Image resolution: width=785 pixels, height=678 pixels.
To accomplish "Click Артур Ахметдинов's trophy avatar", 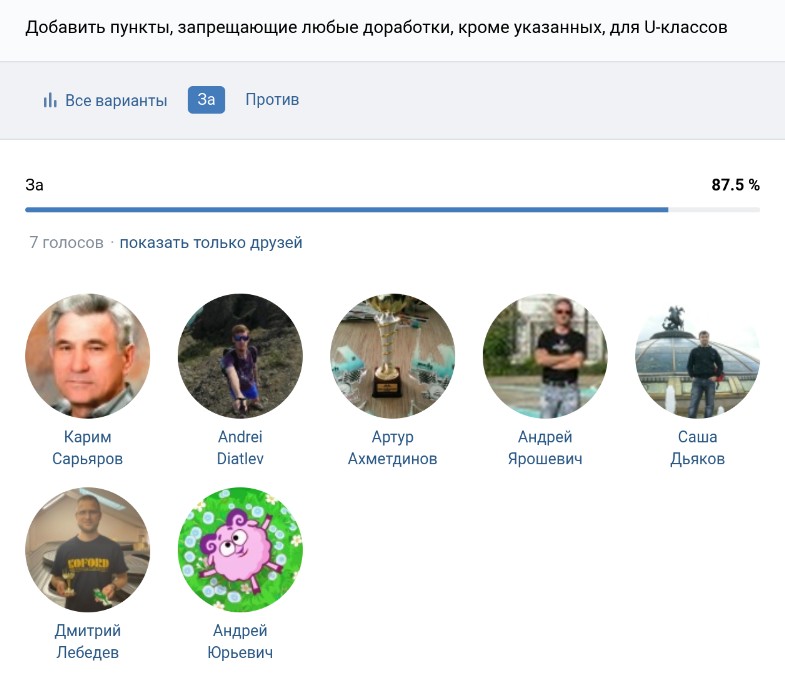I will coord(392,356).
